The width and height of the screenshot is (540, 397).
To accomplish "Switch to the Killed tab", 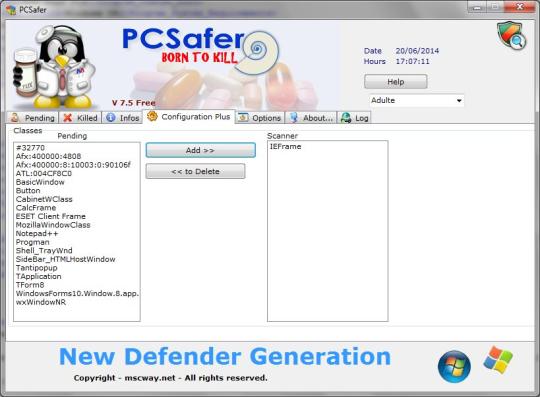I will (81, 118).
